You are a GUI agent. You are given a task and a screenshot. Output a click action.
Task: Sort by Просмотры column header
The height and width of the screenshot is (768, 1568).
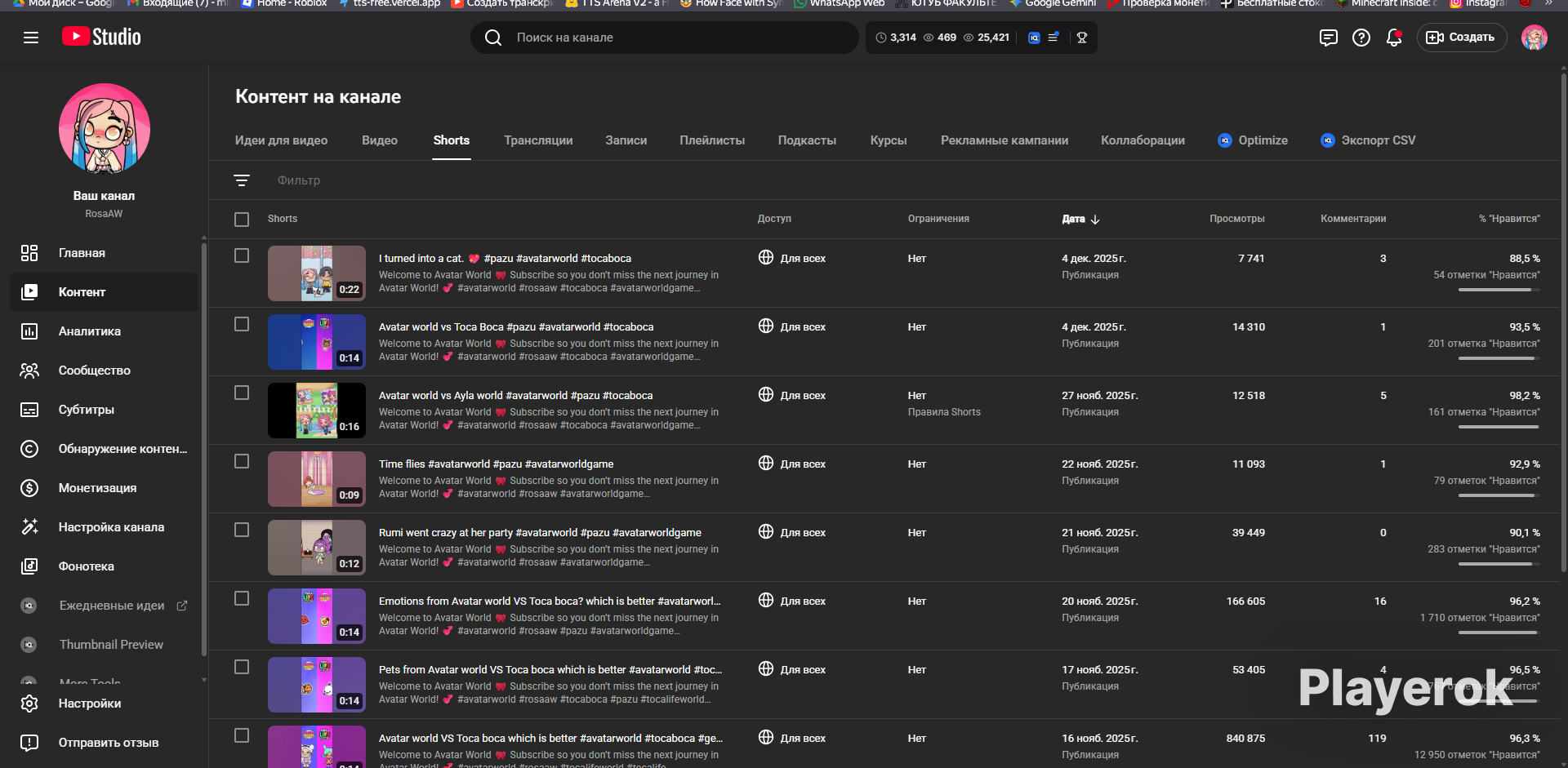pyautogui.click(x=1237, y=219)
